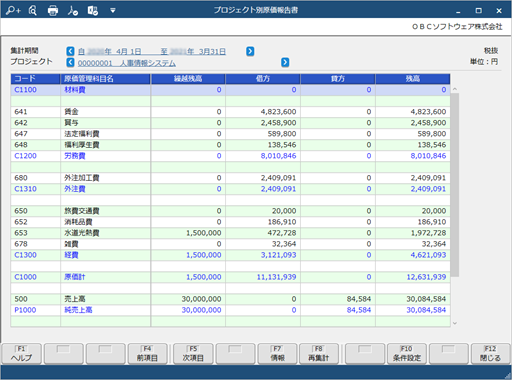
Task: Click the F12 閉じる button
Action: tap(490, 354)
